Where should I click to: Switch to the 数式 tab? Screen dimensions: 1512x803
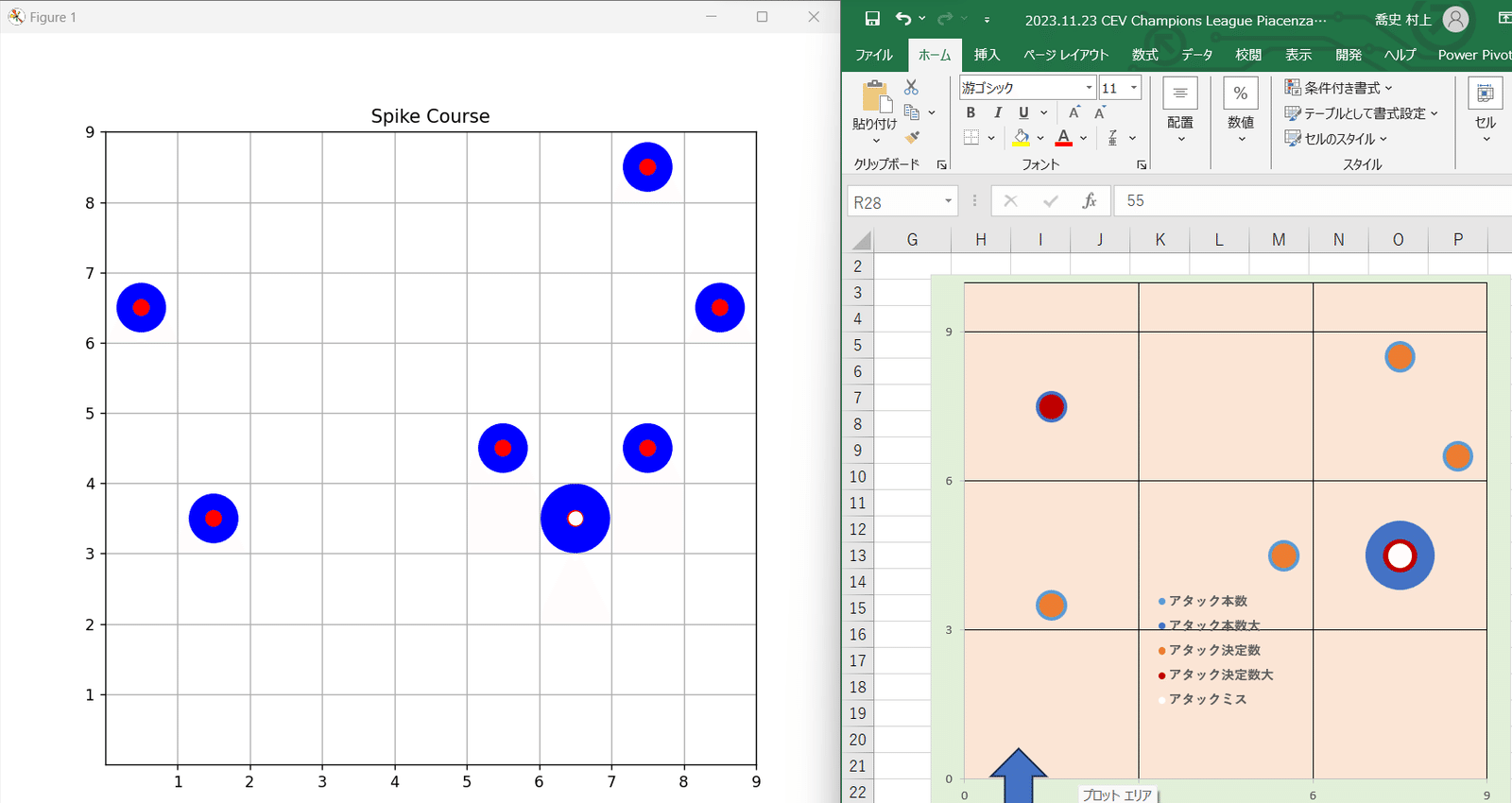(x=1145, y=55)
